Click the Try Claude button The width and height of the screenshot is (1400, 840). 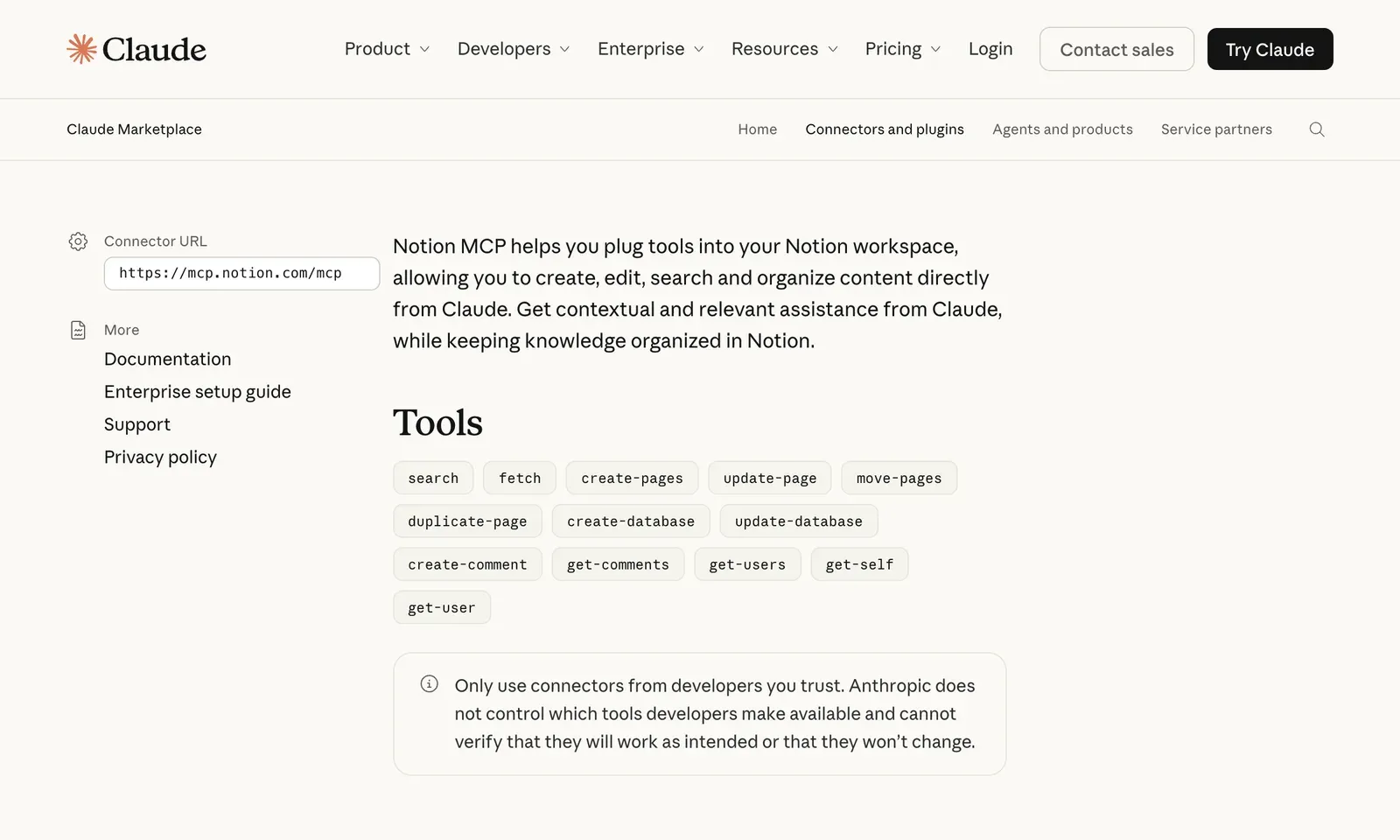coord(1270,49)
